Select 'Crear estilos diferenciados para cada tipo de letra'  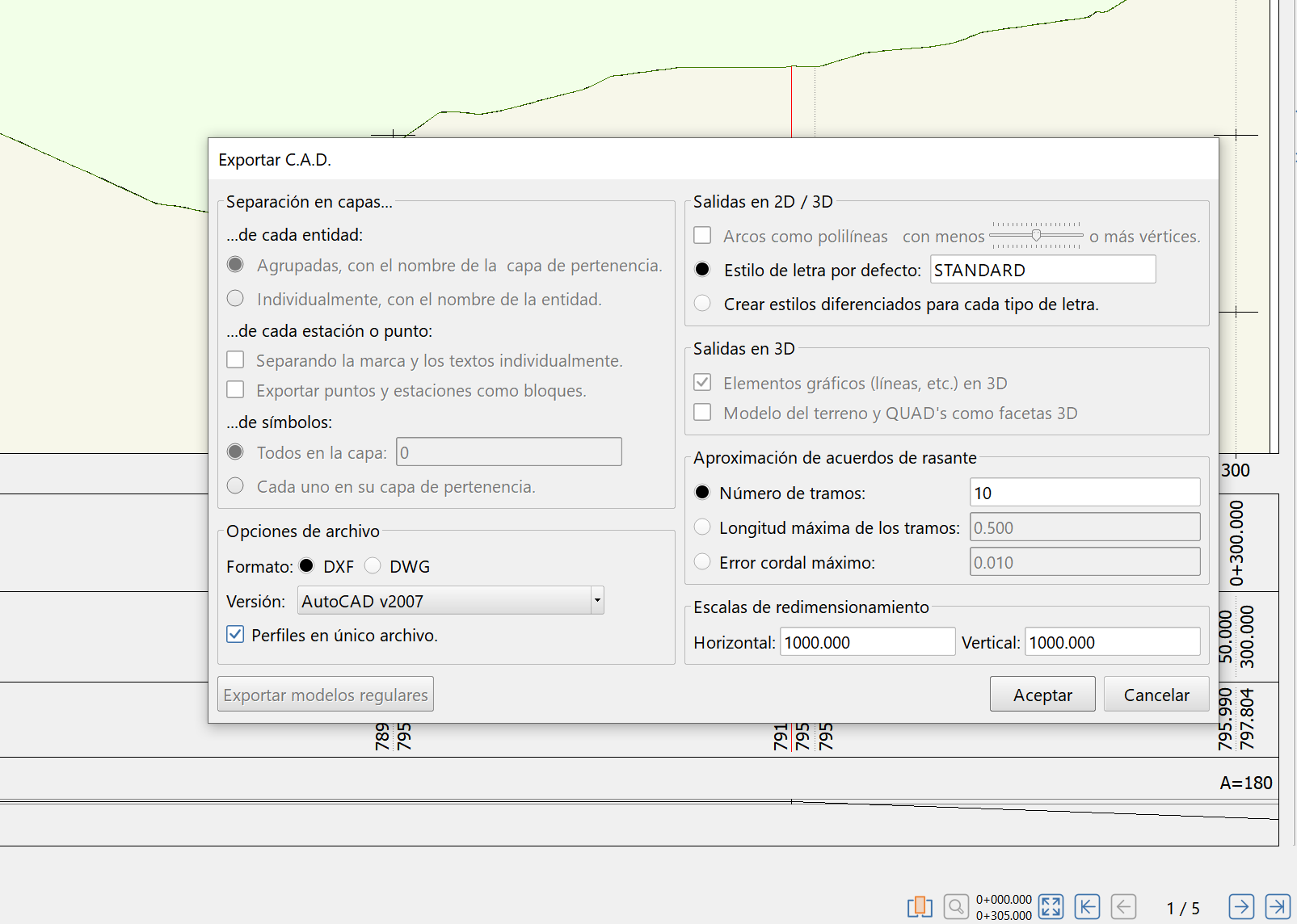pos(702,303)
